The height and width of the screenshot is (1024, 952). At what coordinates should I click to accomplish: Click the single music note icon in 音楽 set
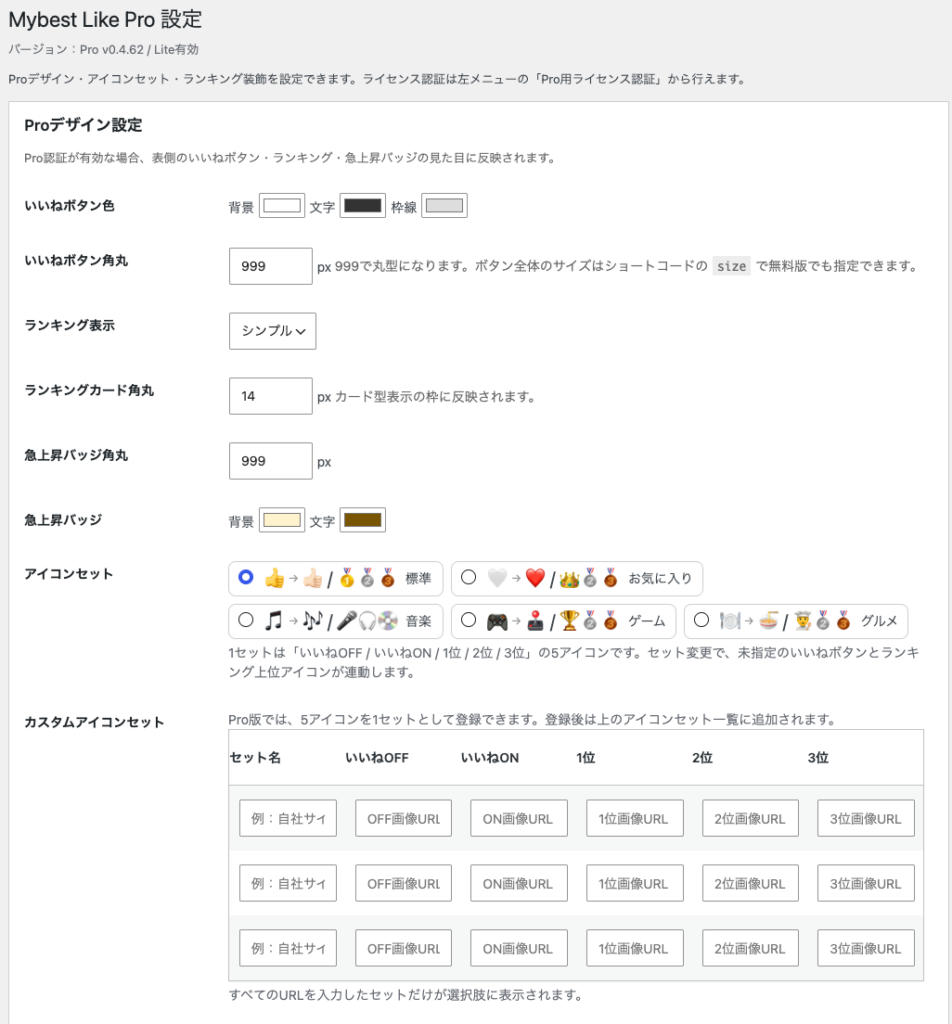coord(274,620)
